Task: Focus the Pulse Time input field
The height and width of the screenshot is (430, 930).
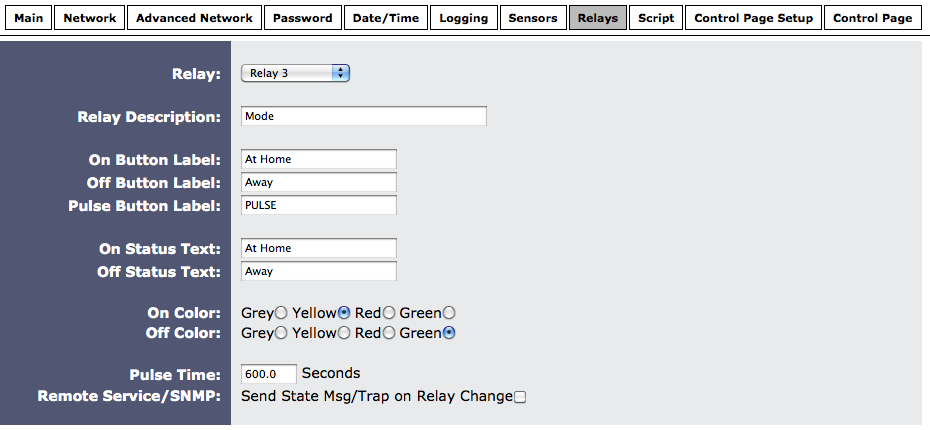Action: click(x=269, y=374)
